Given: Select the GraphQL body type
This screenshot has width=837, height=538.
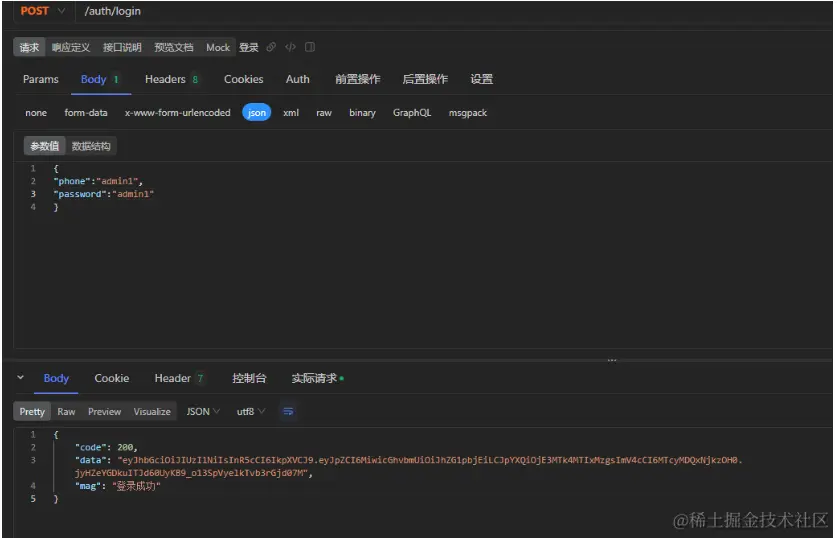Looking at the screenshot, I should (x=412, y=113).
